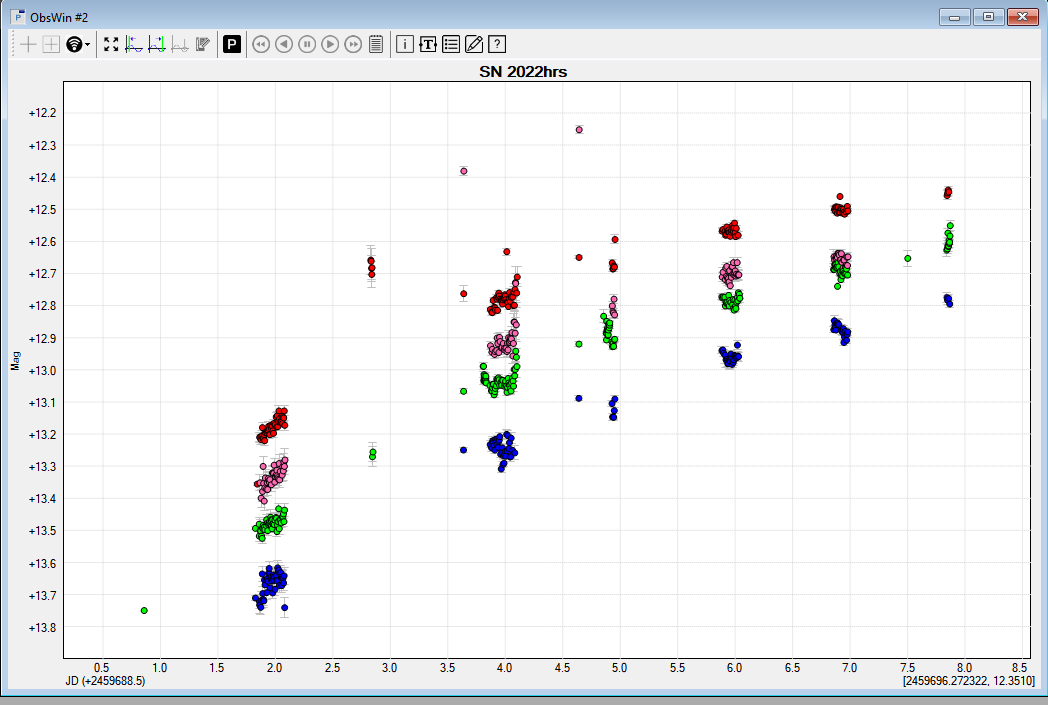Open the bulleted legend list icon
This screenshot has width=1048, height=705.
click(x=451, y=44)
